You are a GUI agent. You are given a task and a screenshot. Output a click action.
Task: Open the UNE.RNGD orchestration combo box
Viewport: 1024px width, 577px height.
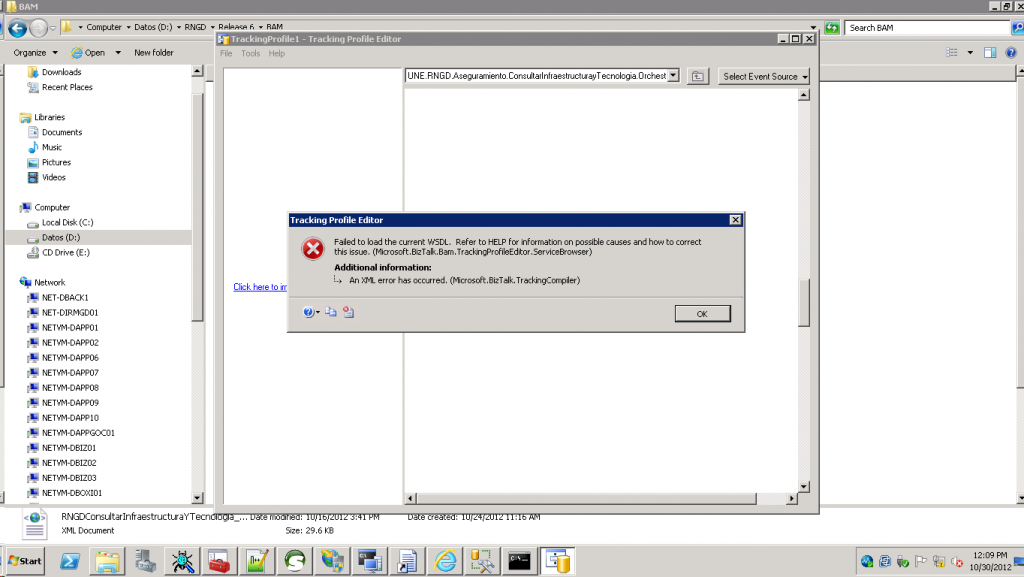coord(673,76)
